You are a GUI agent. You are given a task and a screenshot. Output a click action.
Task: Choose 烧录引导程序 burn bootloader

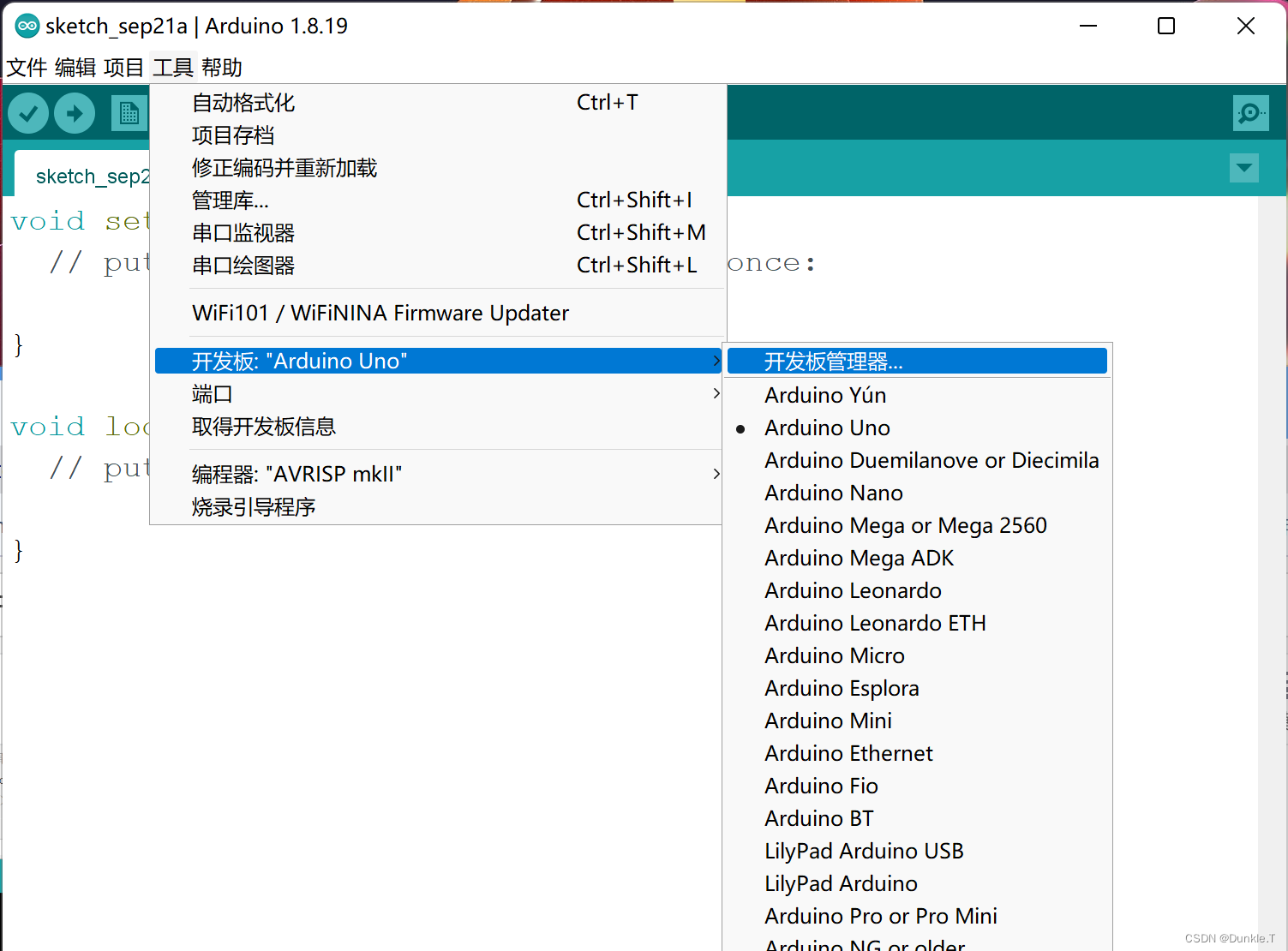point(439,507)
